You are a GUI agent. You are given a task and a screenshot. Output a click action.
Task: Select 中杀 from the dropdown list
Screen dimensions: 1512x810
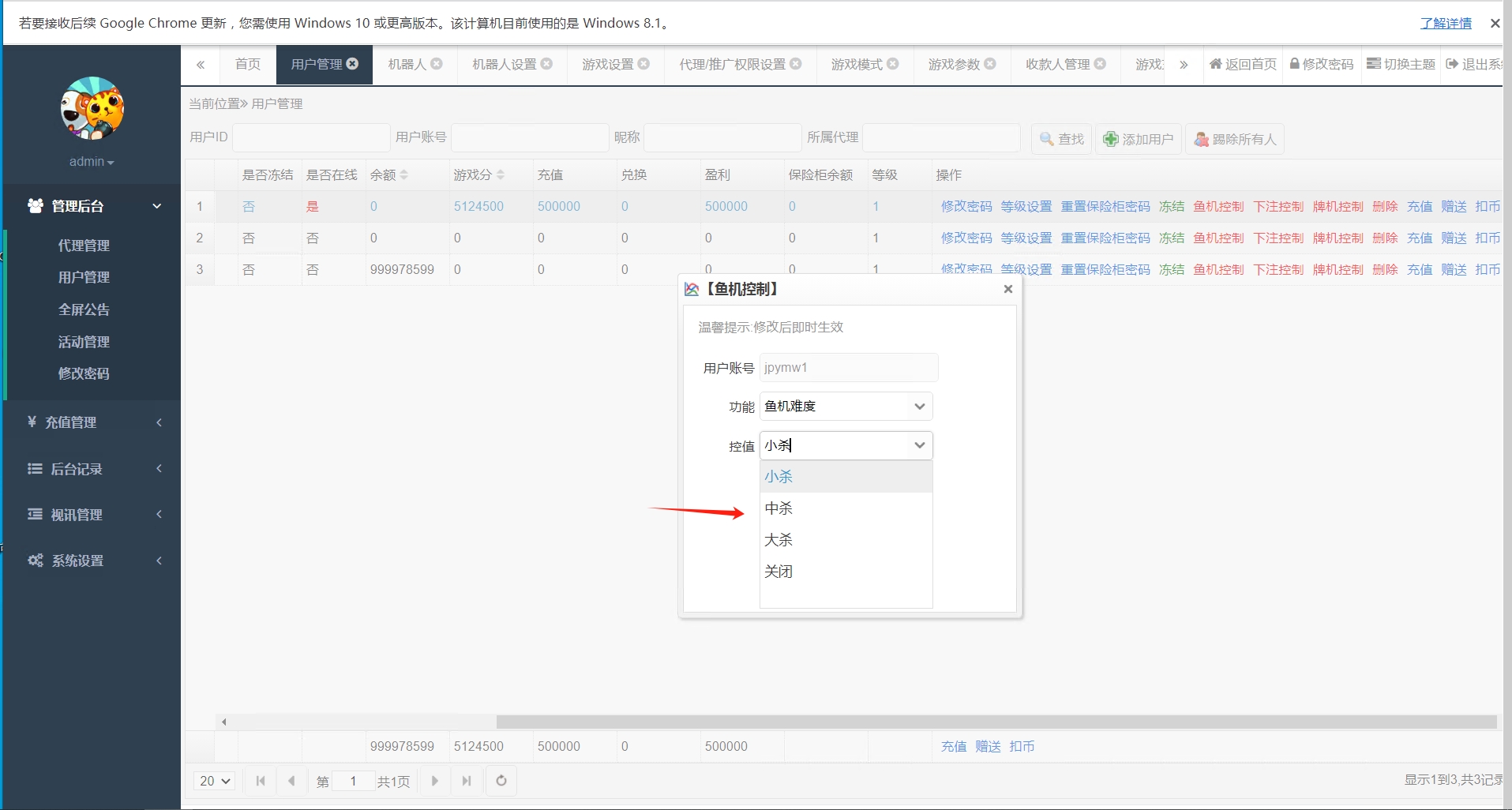tap(779, 508)
